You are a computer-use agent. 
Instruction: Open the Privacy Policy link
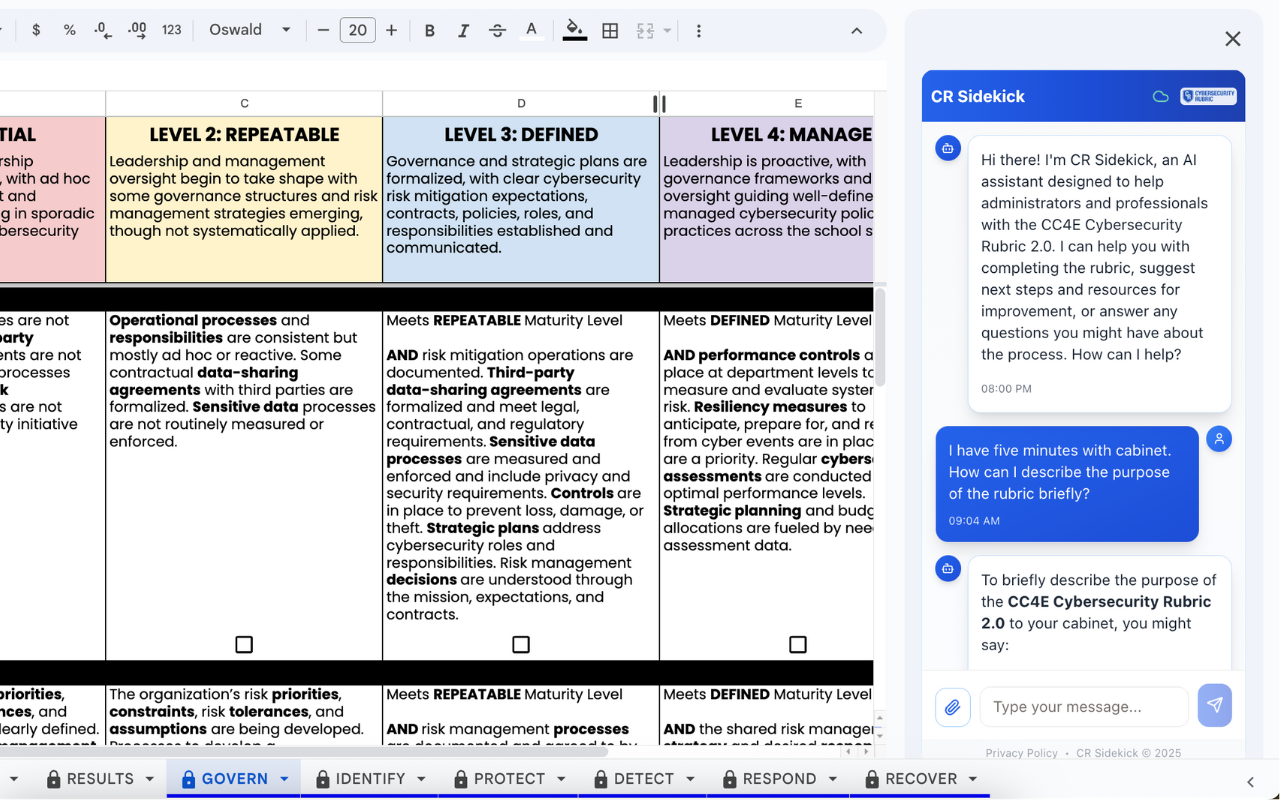pos(1021,753)
